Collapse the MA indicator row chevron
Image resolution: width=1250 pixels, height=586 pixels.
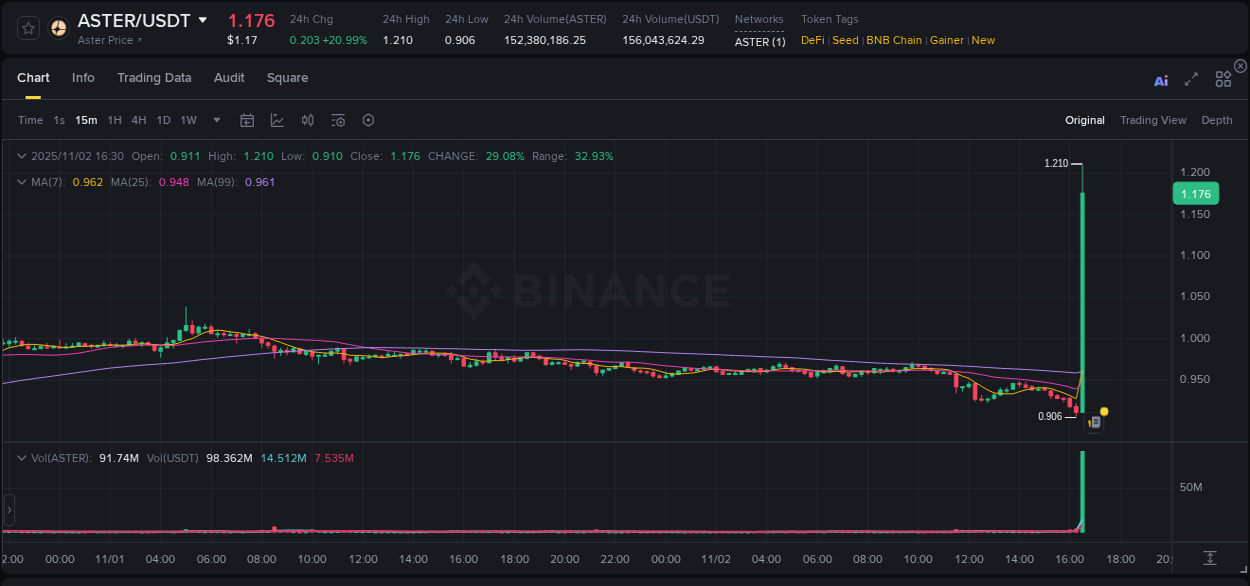tap(21, 182)
